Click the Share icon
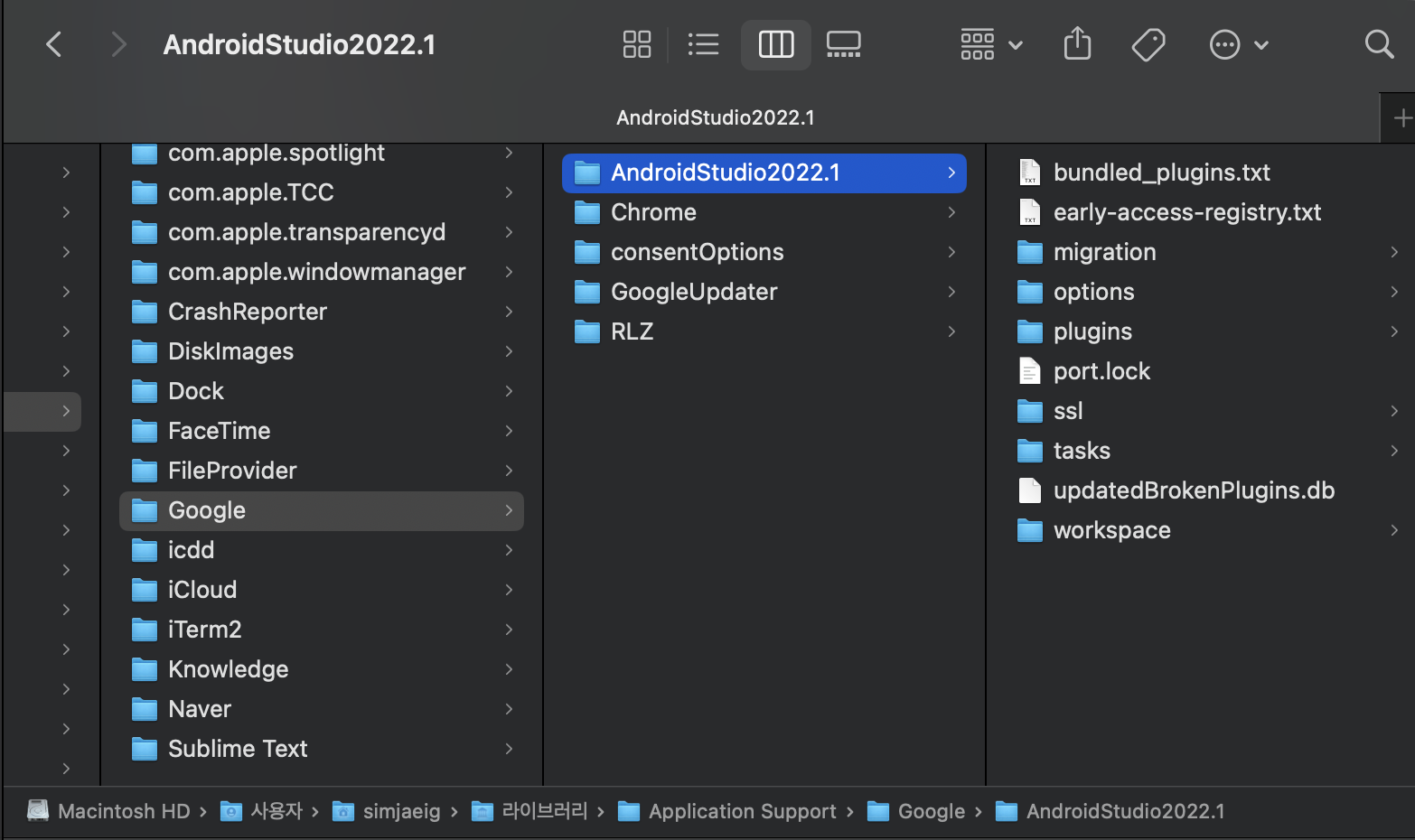 pyautogui.click(x=1077, y=44)
